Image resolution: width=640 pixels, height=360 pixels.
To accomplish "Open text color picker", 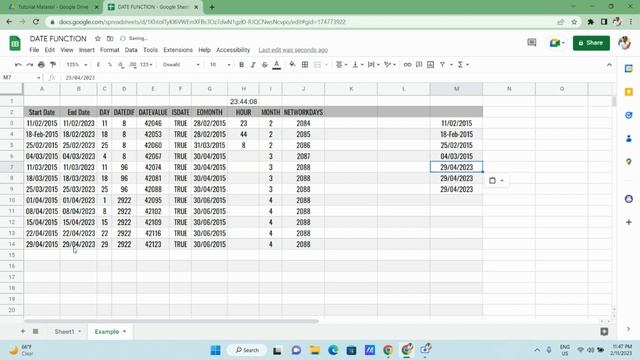I will pyautogui.click(x=276, y=64).
